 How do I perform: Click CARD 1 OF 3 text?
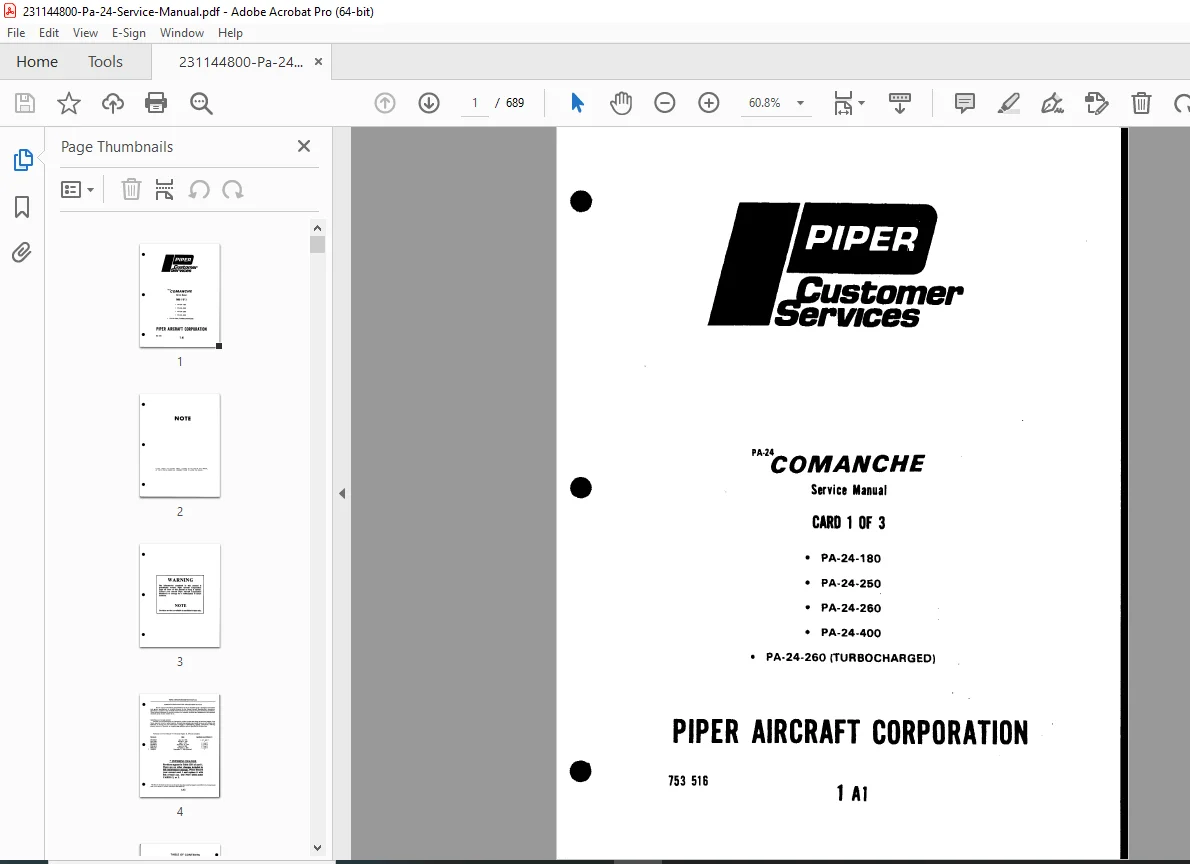pyautogui.click(x=848, y=522)
